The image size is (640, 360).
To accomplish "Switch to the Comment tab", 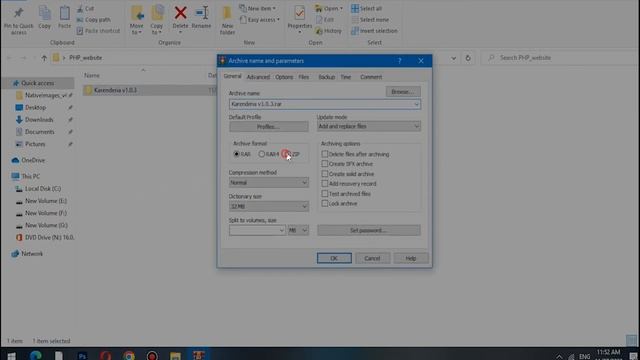I will click(x=371, y=77).
